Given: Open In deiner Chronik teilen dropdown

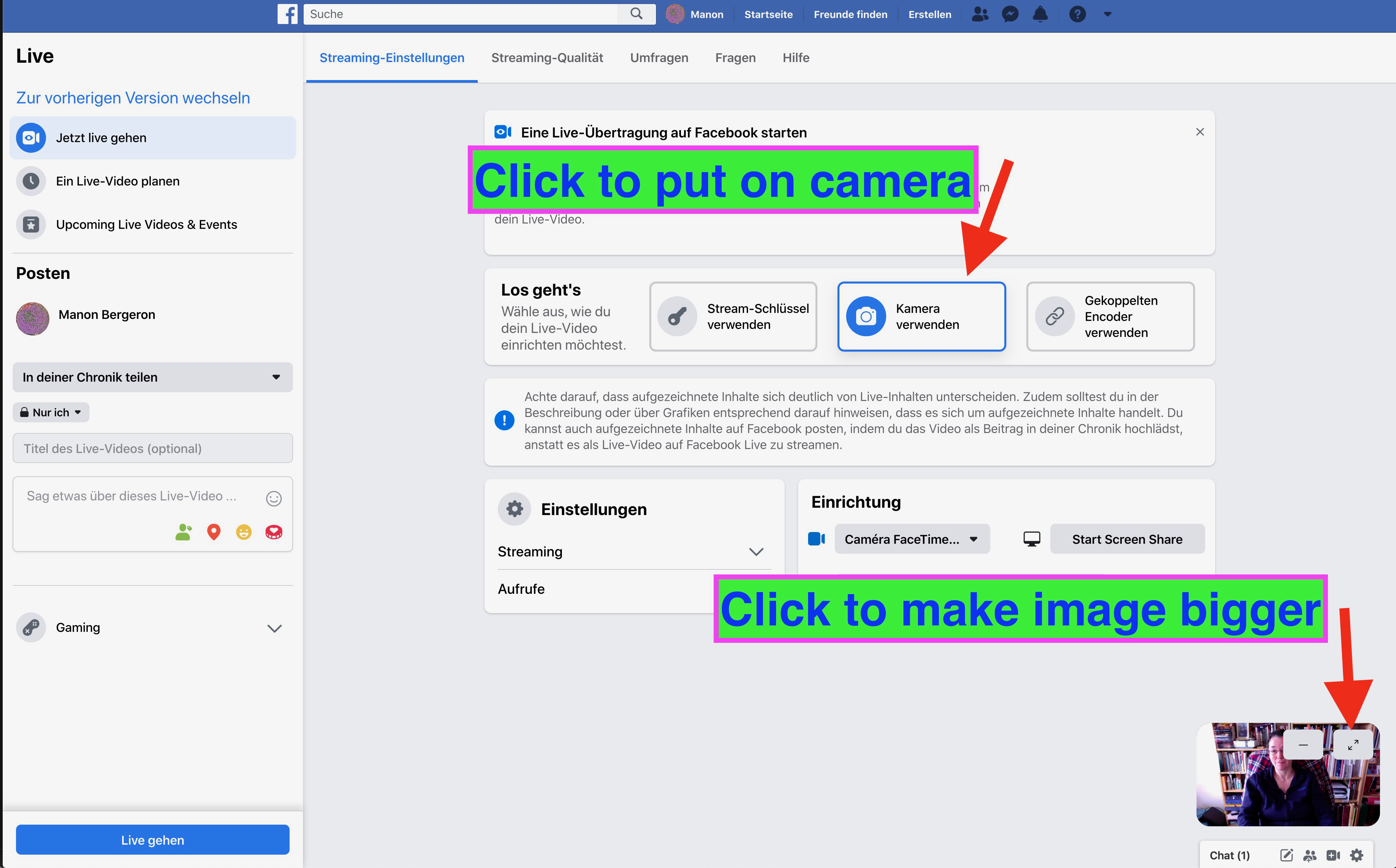Looking at the screenshot, I should pyautogui.click(x=152, y=377).
